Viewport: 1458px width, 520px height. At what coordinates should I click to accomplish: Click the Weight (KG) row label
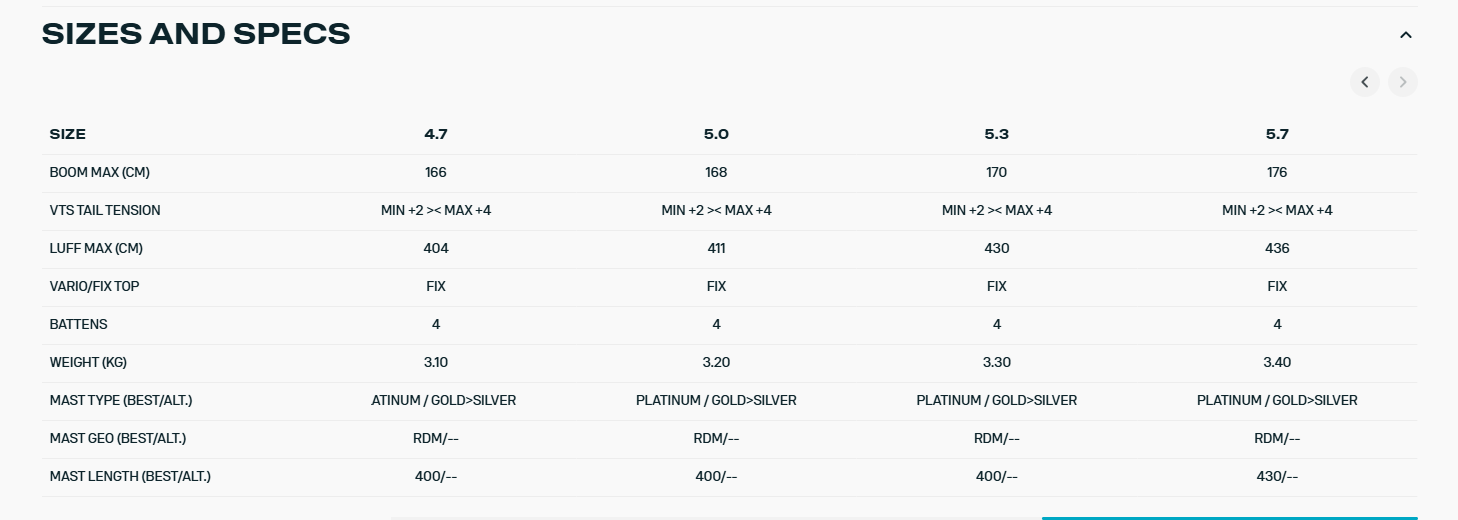(88, 362)
